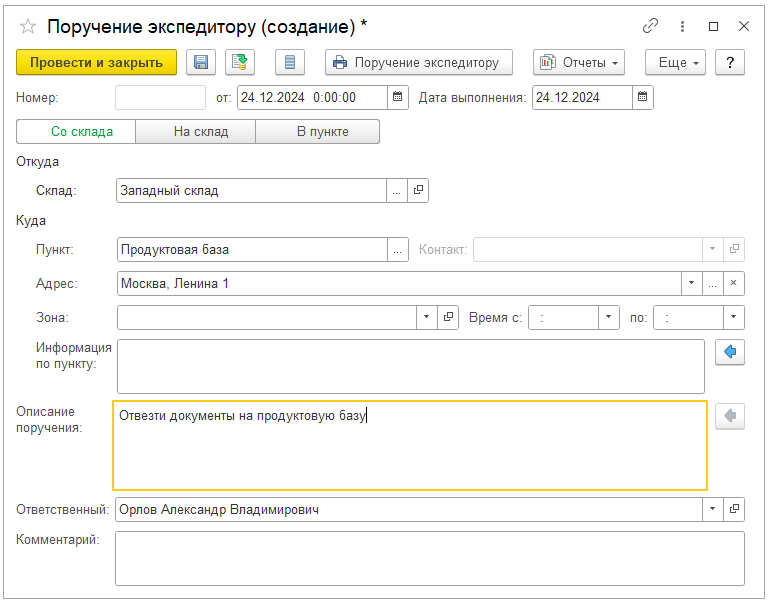The image size is (774, 604).
Task: Switch to "На склад" mode
Action: (x=196, y=132)
